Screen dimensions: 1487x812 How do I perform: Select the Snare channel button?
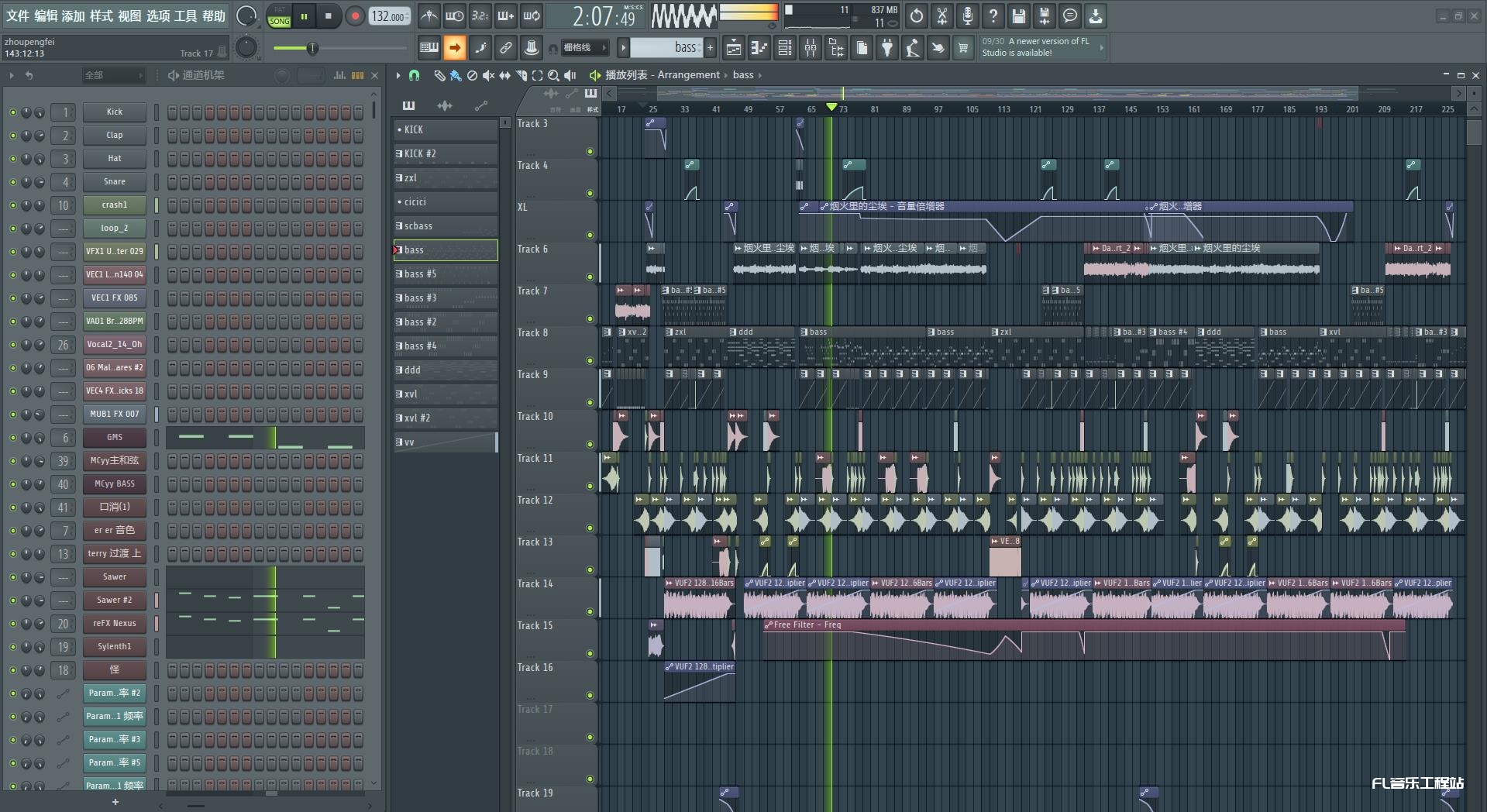114,181
